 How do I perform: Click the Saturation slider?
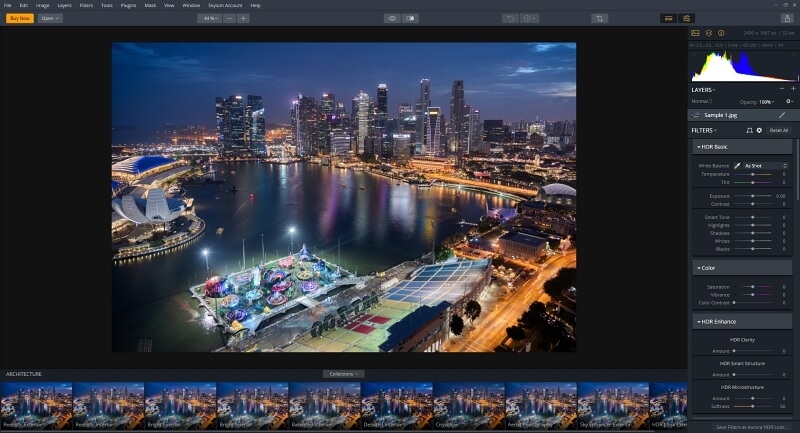753,287
